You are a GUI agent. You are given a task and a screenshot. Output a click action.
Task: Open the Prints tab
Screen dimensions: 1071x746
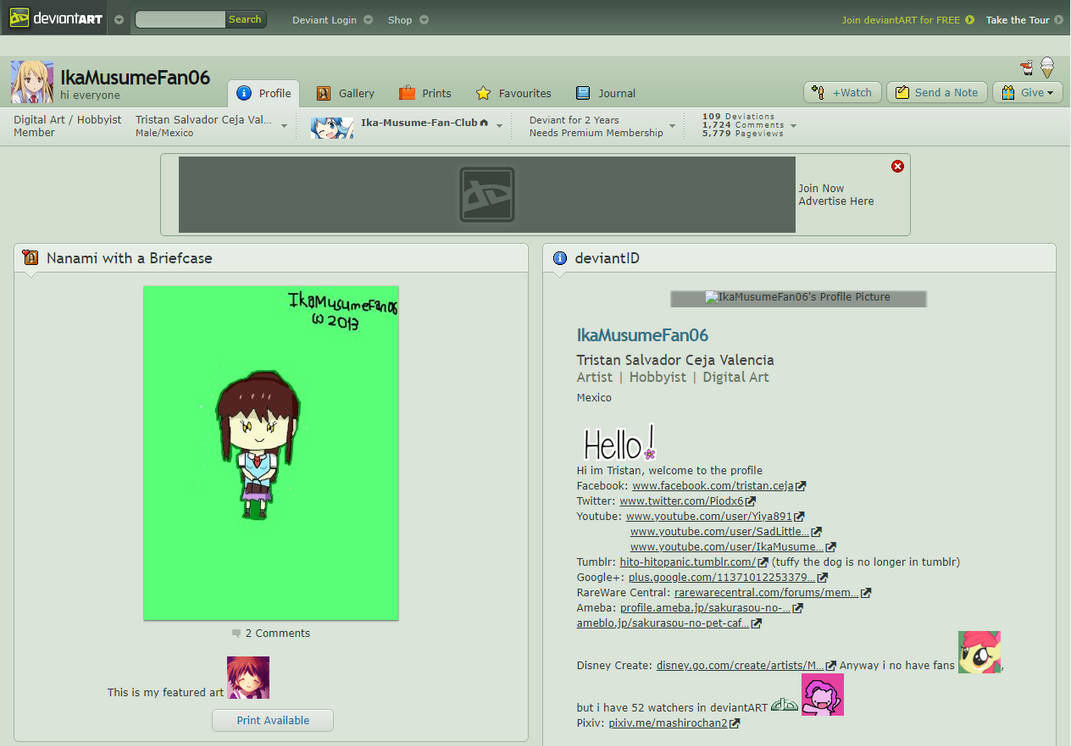pyautogui.click(x=425, y=94)
